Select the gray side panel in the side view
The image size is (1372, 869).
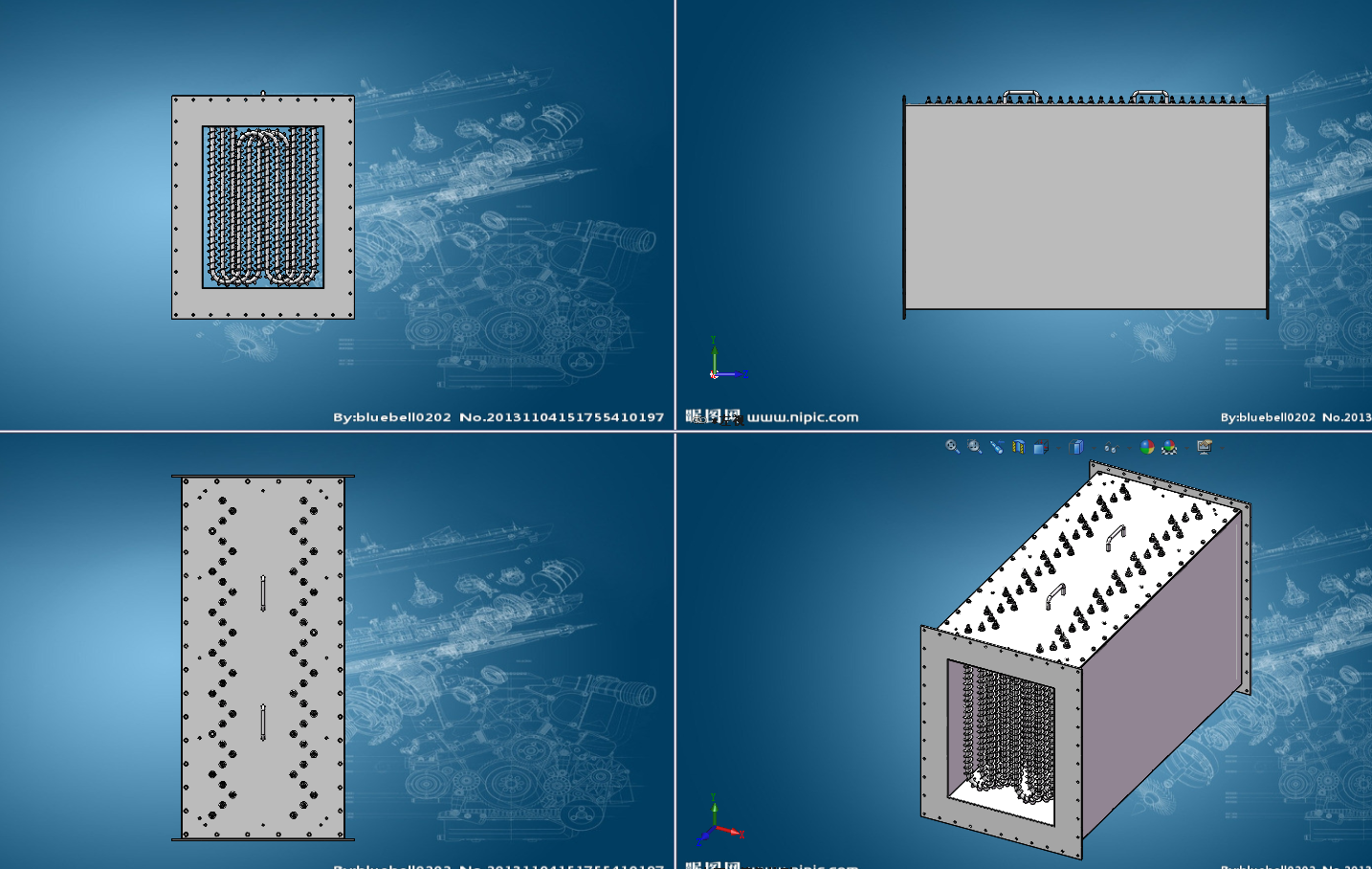[1086, 206]
